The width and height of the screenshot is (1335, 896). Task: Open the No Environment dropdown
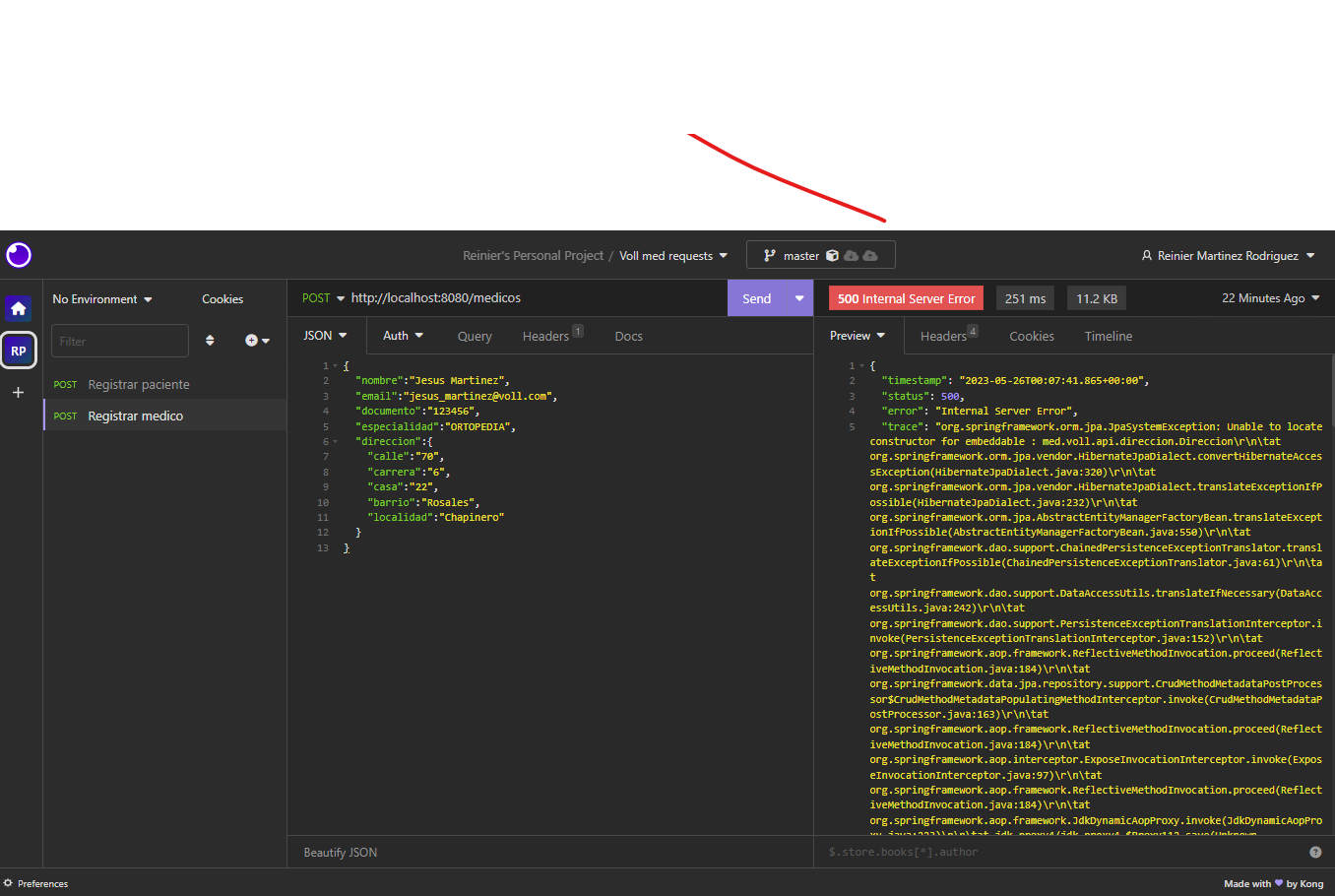coord(102,299)
